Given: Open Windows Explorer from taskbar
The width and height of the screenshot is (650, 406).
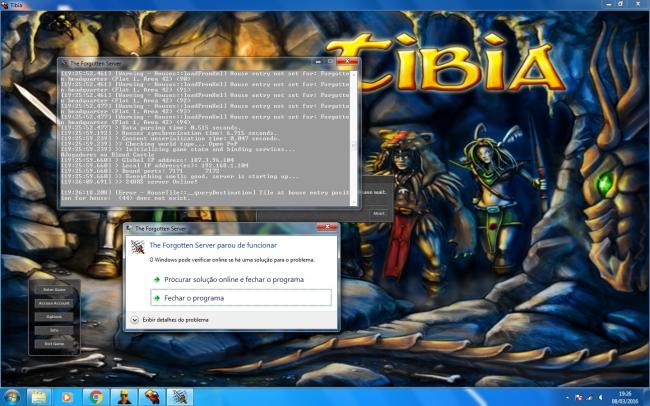Looking at the screenshot, I should [39, 397].
